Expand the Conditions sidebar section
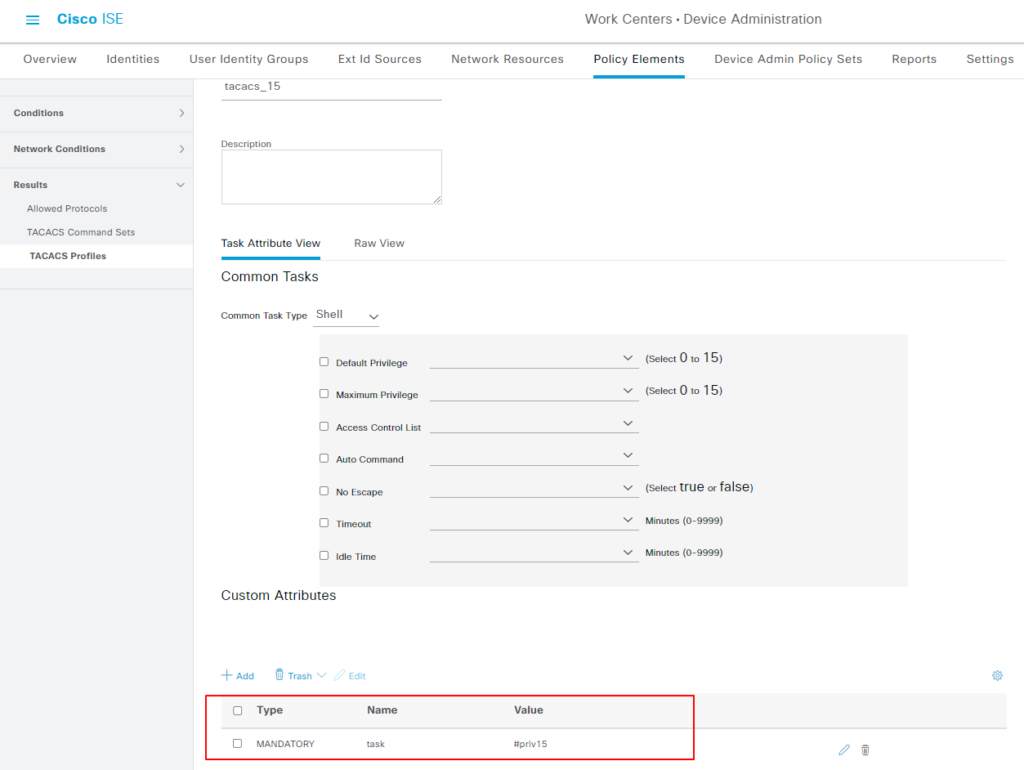 96,113
